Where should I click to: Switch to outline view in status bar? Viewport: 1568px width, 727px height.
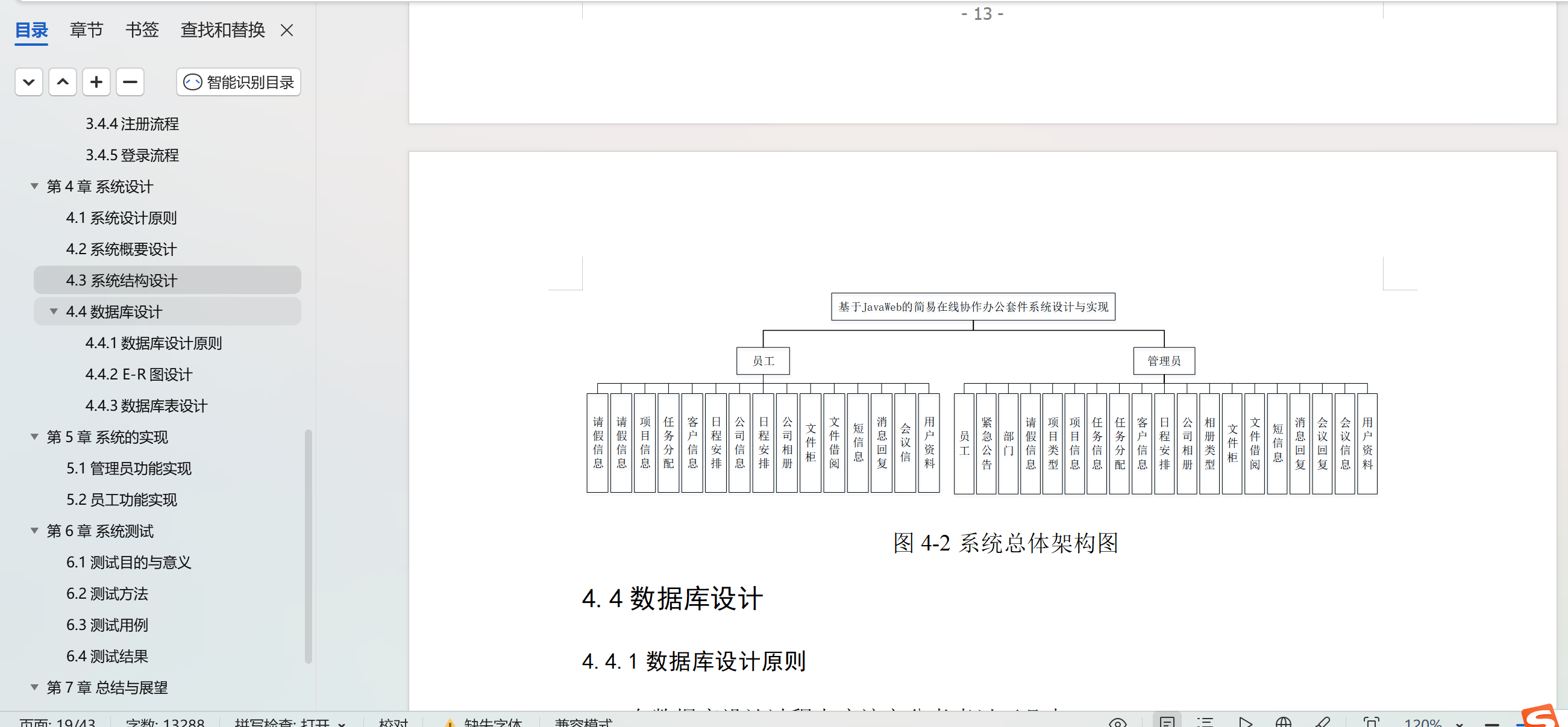(1204, 722)
